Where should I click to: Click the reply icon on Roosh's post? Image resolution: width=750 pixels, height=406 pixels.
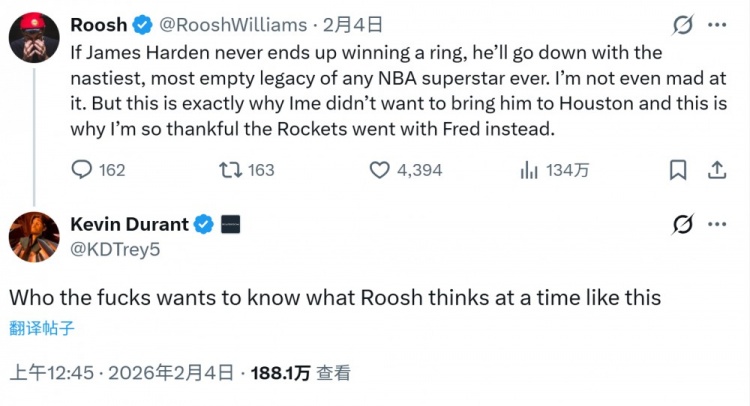click(x=82, y=170)
